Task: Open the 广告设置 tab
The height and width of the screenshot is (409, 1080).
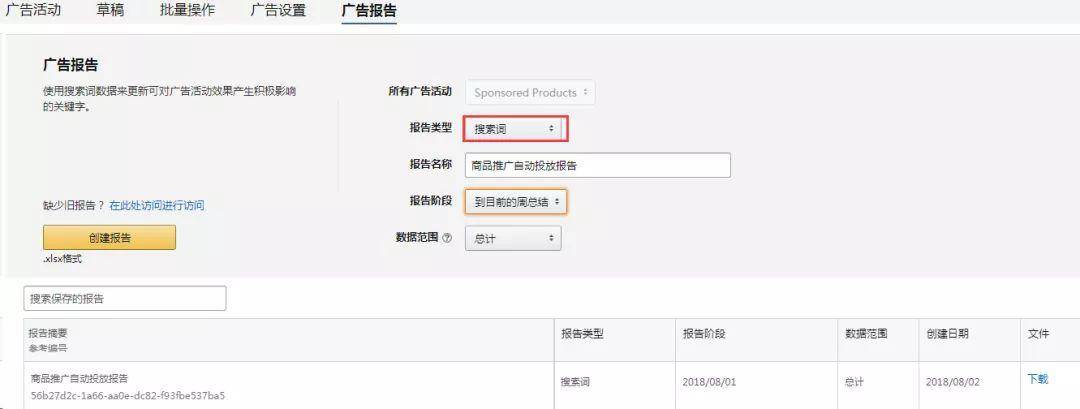Action: tap(278, 10)
